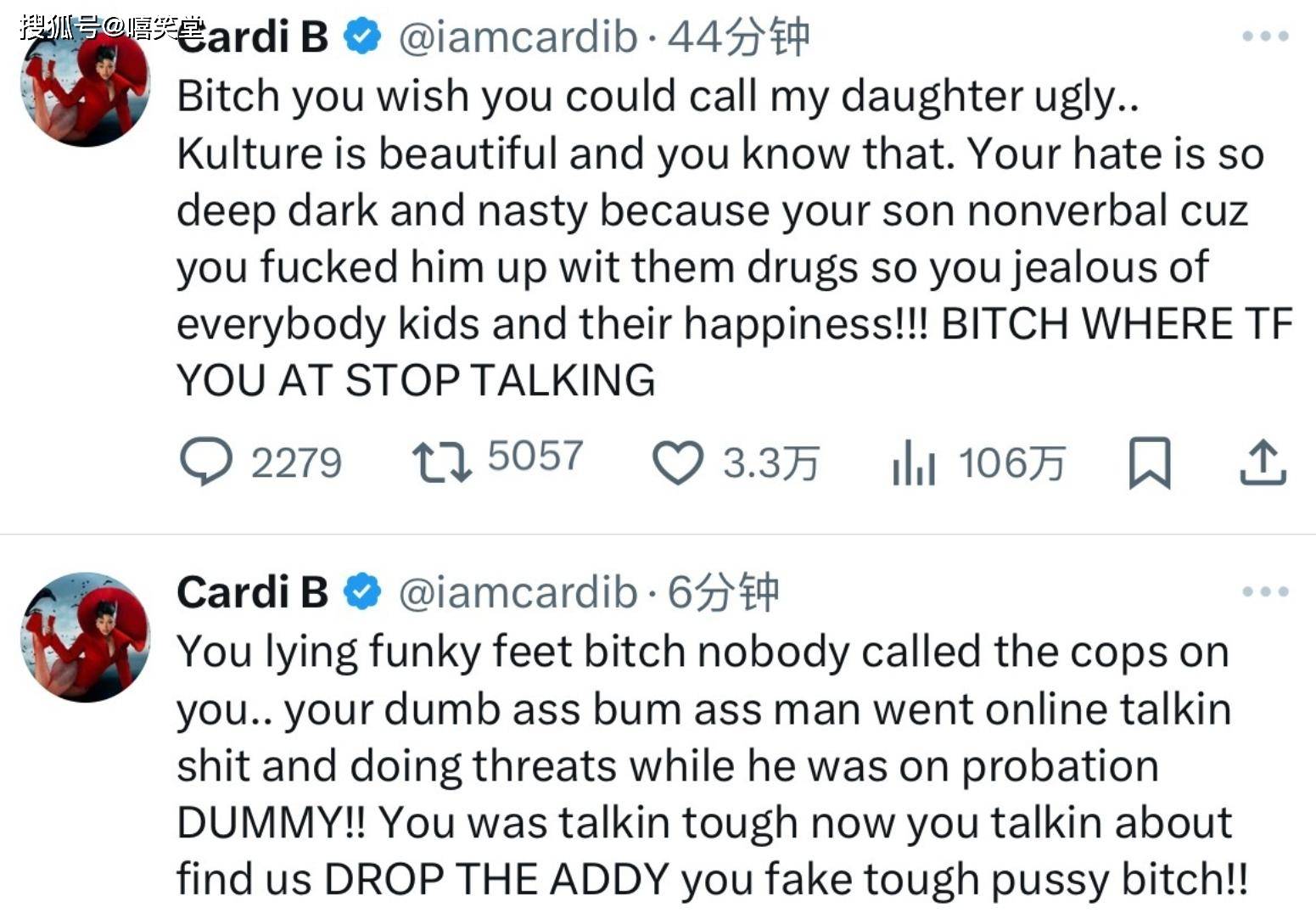Screen dimensions: 1316x924
Task: Open the 44分钟 timestamp link
Action: [738, 36]
